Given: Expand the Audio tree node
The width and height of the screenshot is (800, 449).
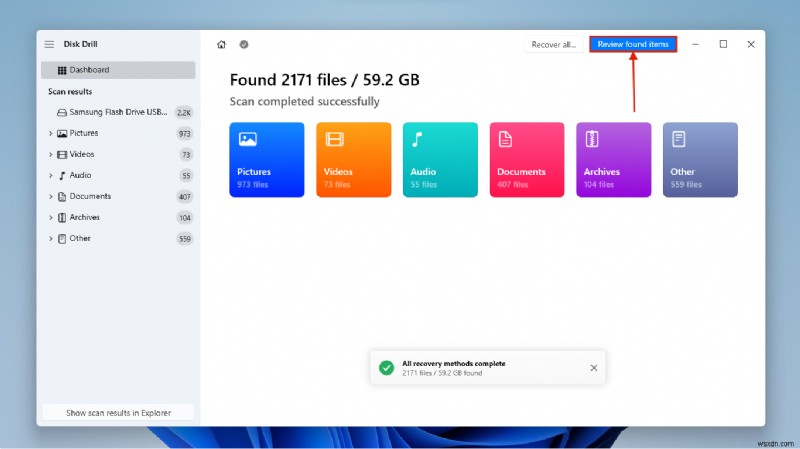Looking at the screenshot, I should click(51, 175).
